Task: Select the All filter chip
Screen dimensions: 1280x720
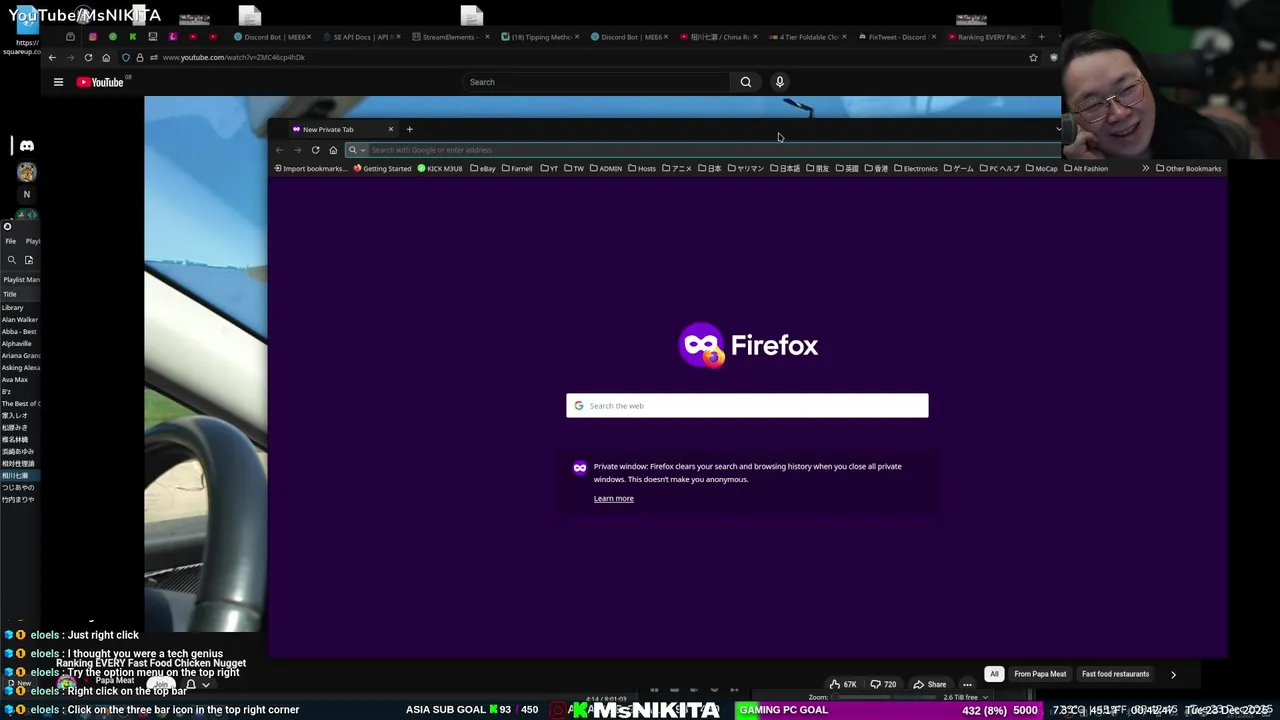Action: point(994,674)
